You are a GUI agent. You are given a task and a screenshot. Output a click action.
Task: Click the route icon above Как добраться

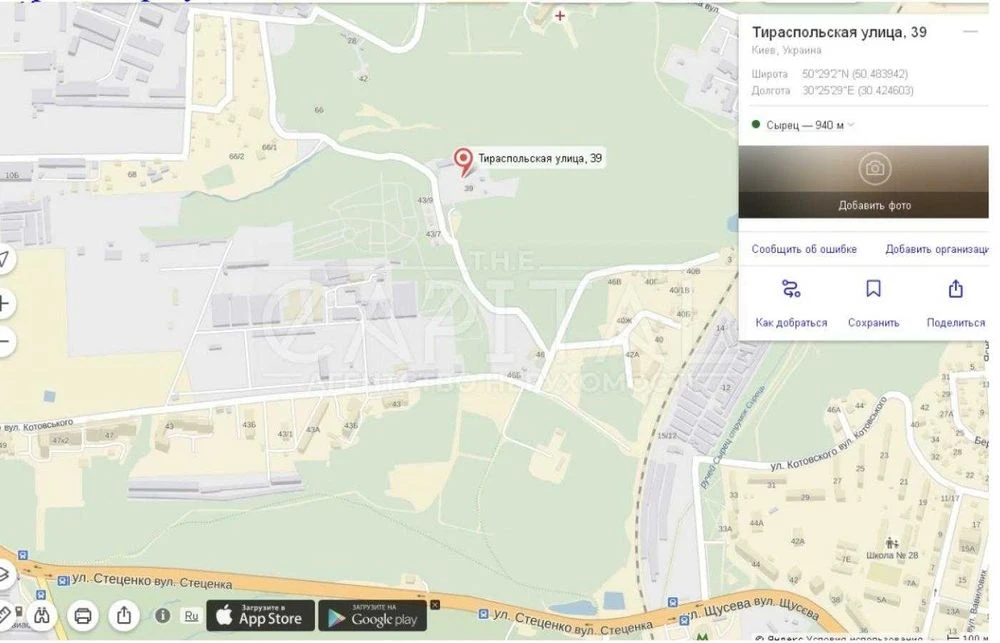point(791,290)
